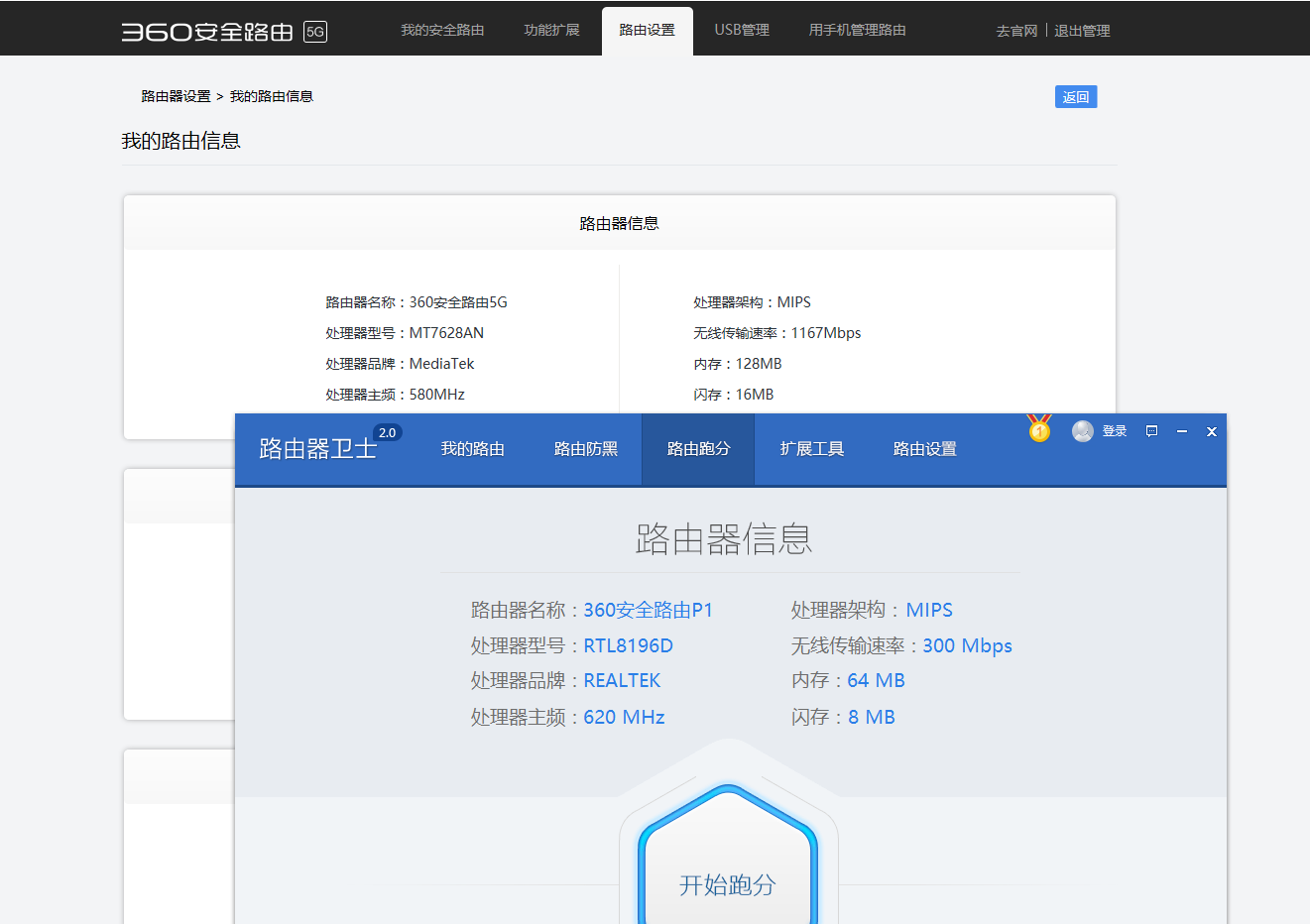The width and height of the screenshot is (1310, 924).
Task: Click 闪存：16MB text in web page
Action: click(x=734, y=395)
